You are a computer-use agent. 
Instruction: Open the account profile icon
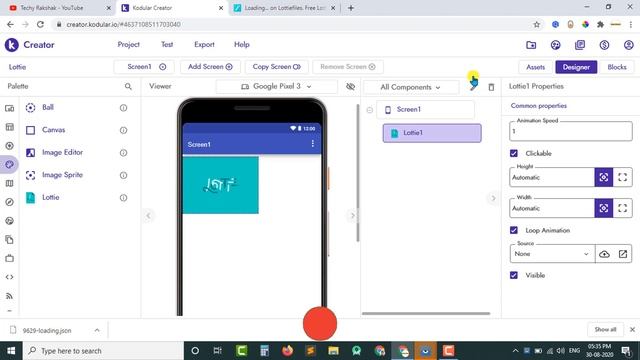point(629,45)
